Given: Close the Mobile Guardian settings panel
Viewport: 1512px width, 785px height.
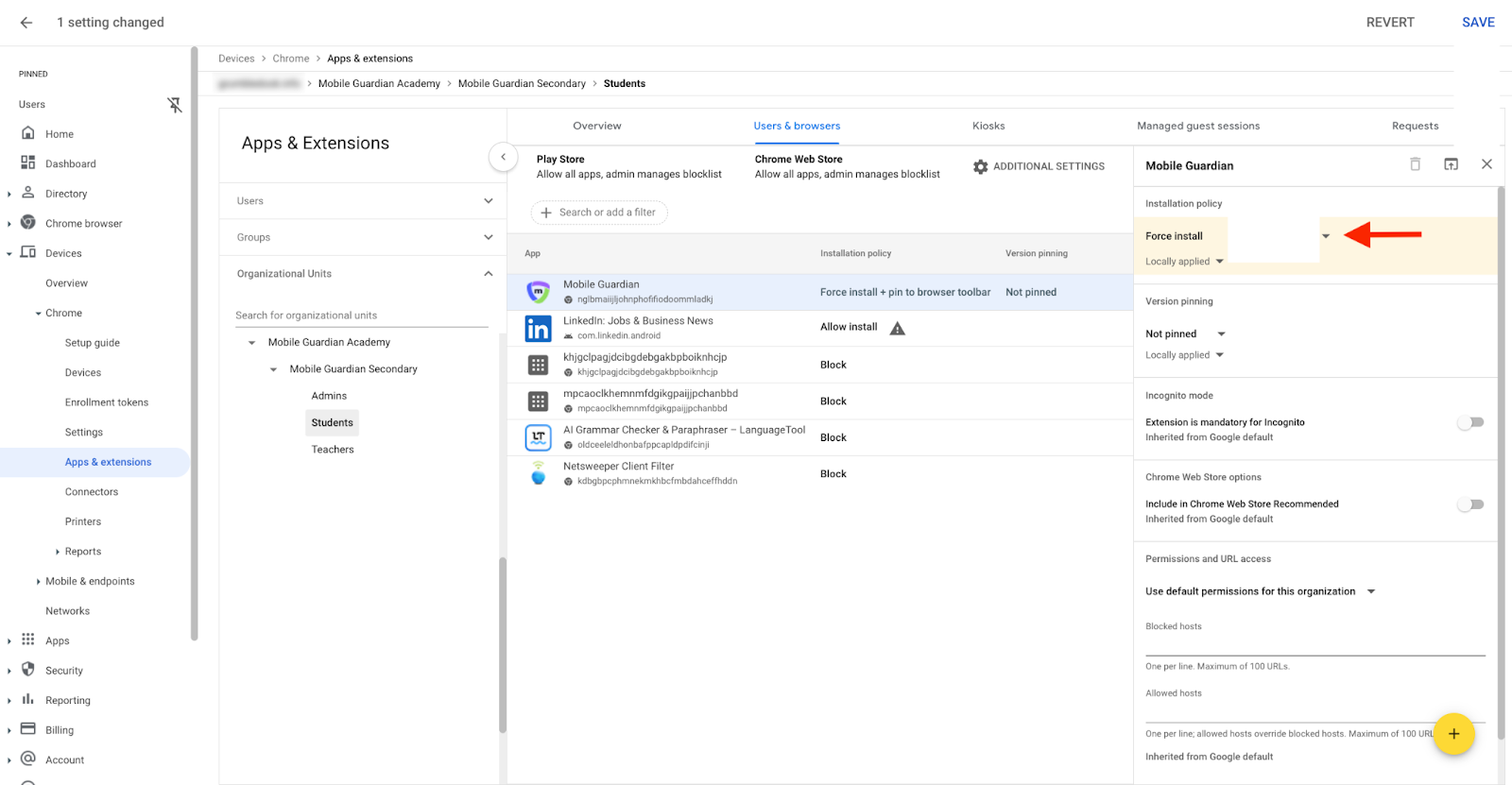Looking at the screenshot, I should 1486,164.
